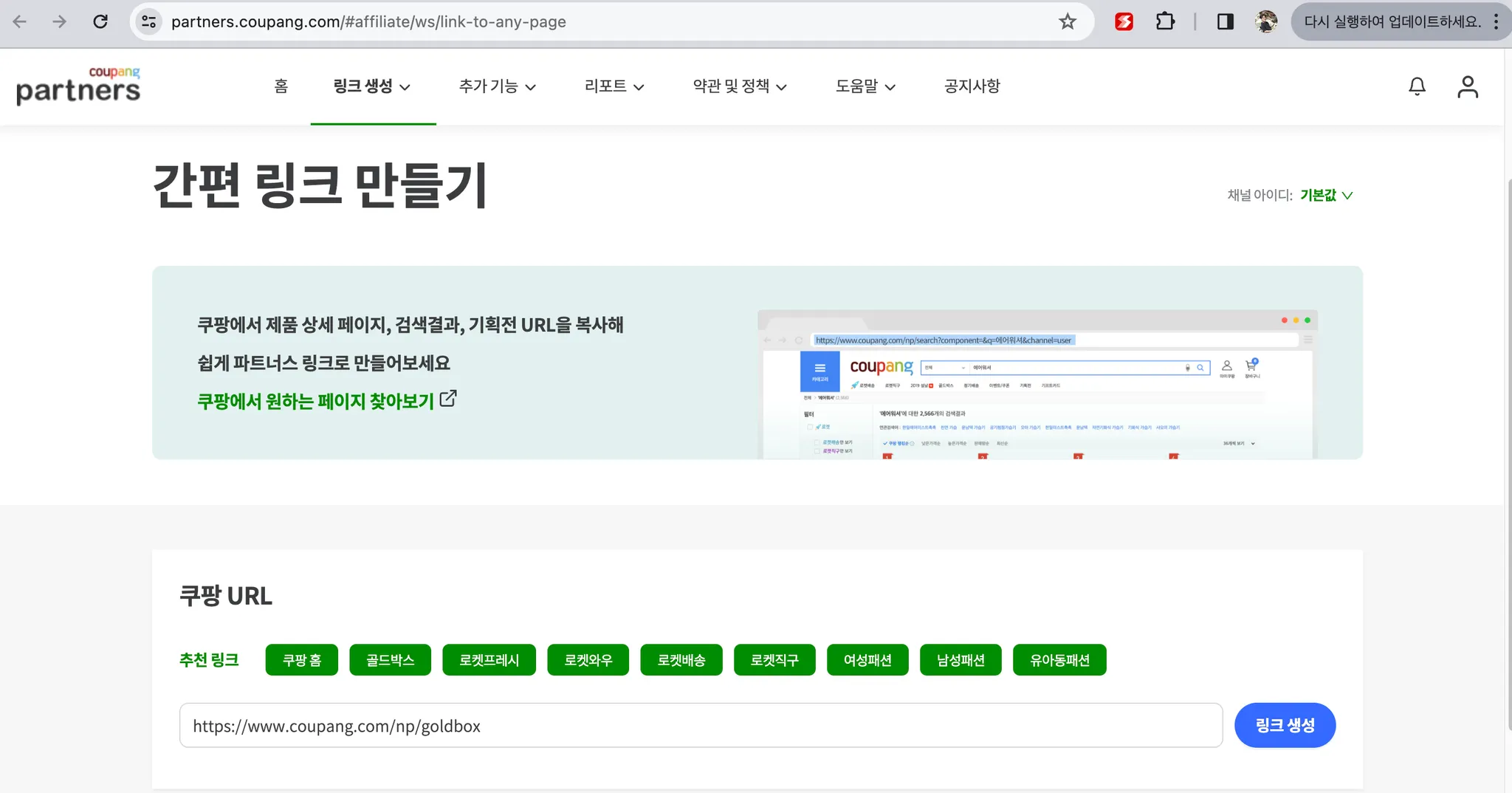Open the 채널 아이디 기본값 dropdown

[x=1327, y=195]
